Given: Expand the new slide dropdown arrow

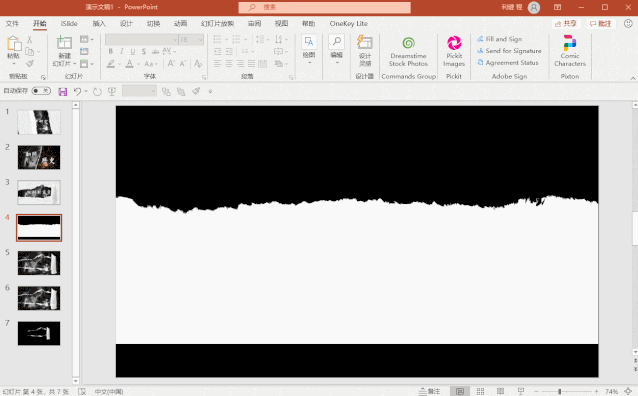Looking at the screenshot, I should coord(74,64).
